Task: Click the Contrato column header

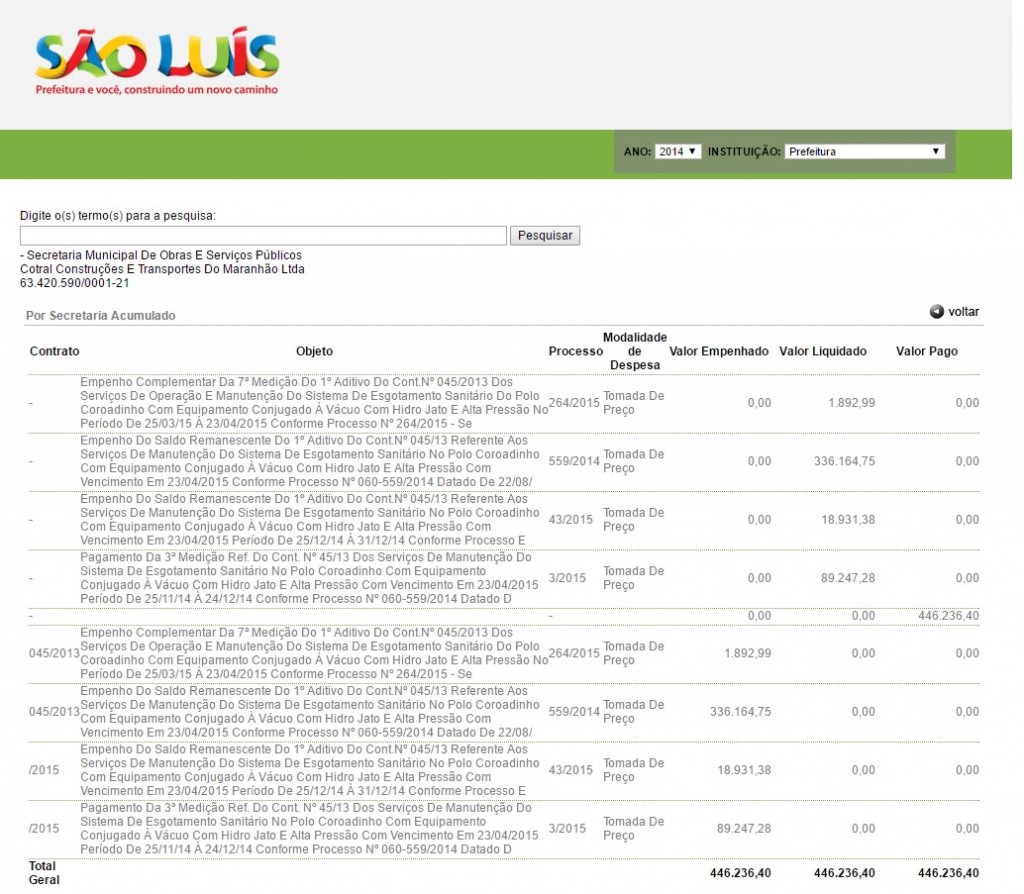Action: coord(54,352)
